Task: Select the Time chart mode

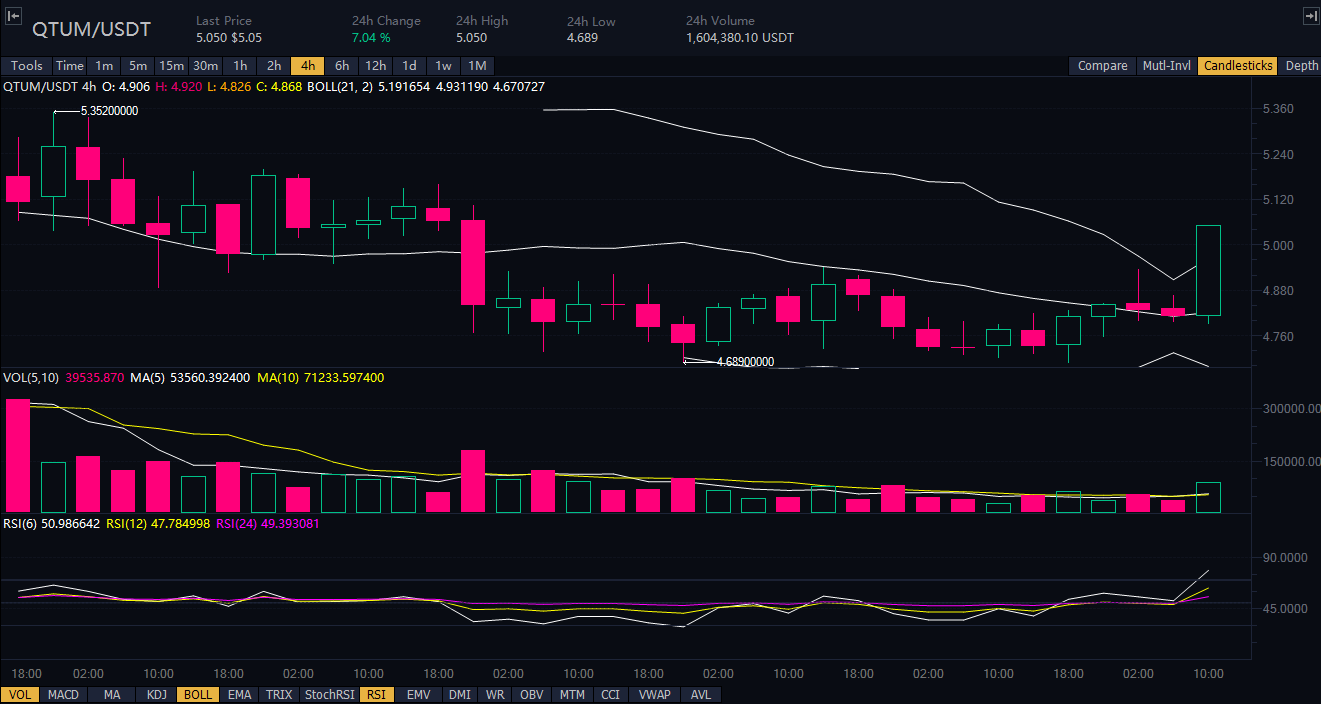Action: pyautogui.click(x=70, y=66)
